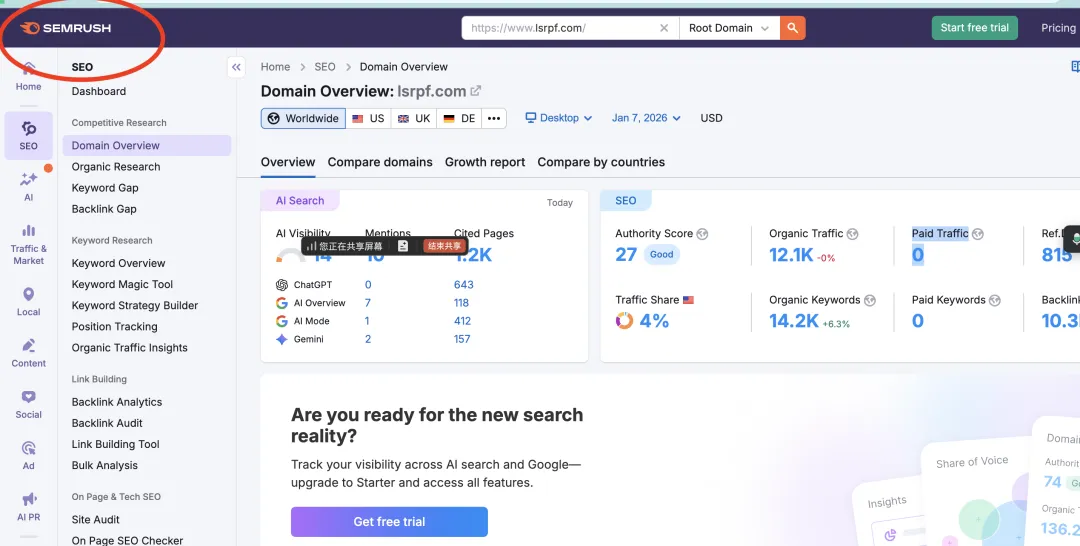Click Paid Traffic info icon
This screenshot has height=546, width=1080.
coord(977,234)
